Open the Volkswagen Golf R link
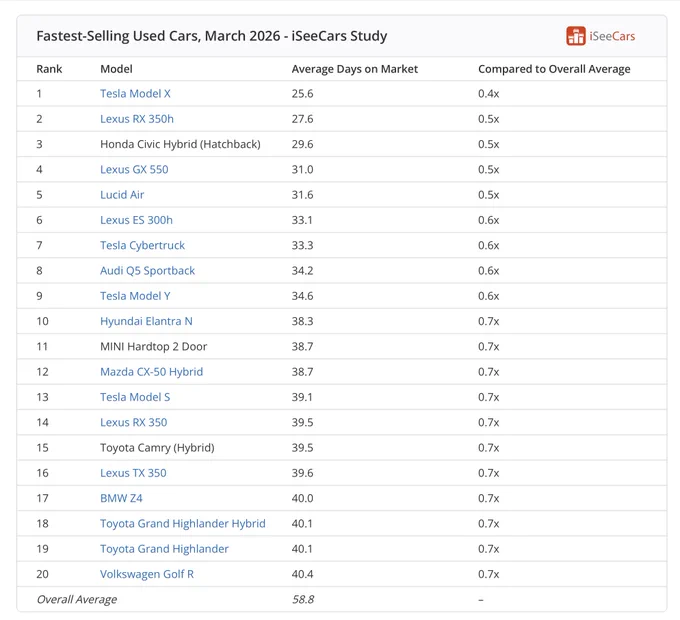The image size is (680, 620). tap(147, 574)
